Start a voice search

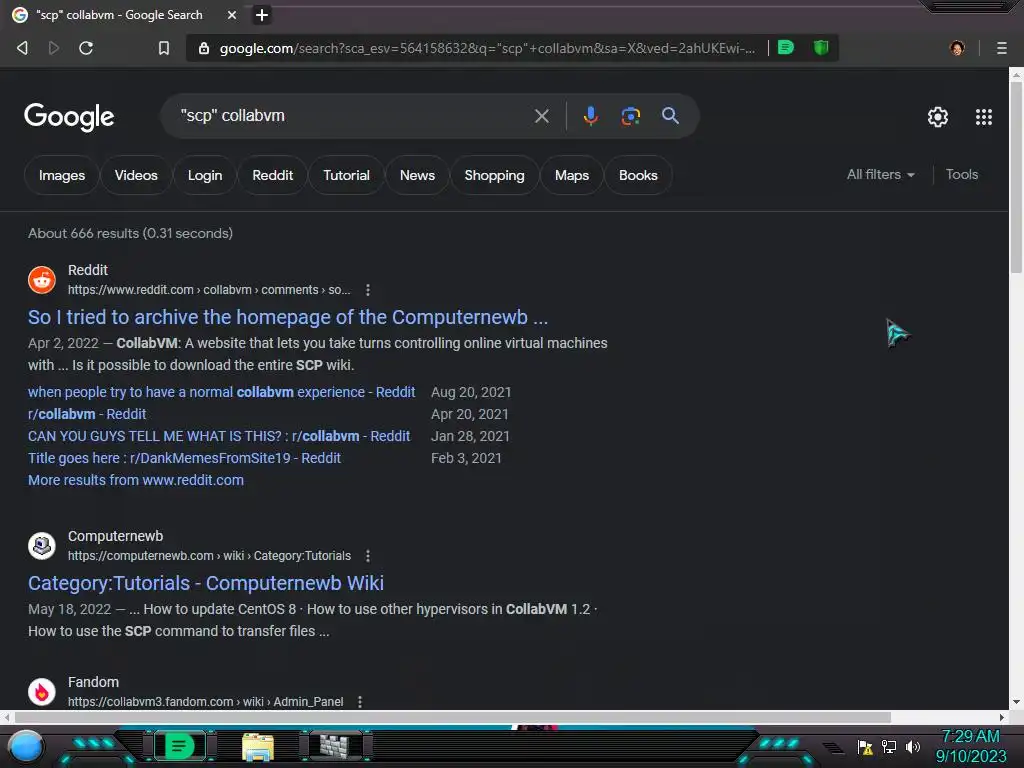pyautogui.click(x=590, y=116)
